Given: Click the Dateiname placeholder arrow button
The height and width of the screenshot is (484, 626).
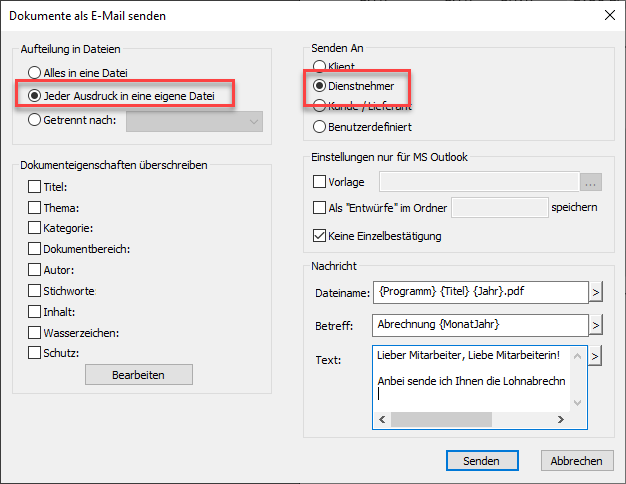Looking at the screenshot, I should click(594, 292).
